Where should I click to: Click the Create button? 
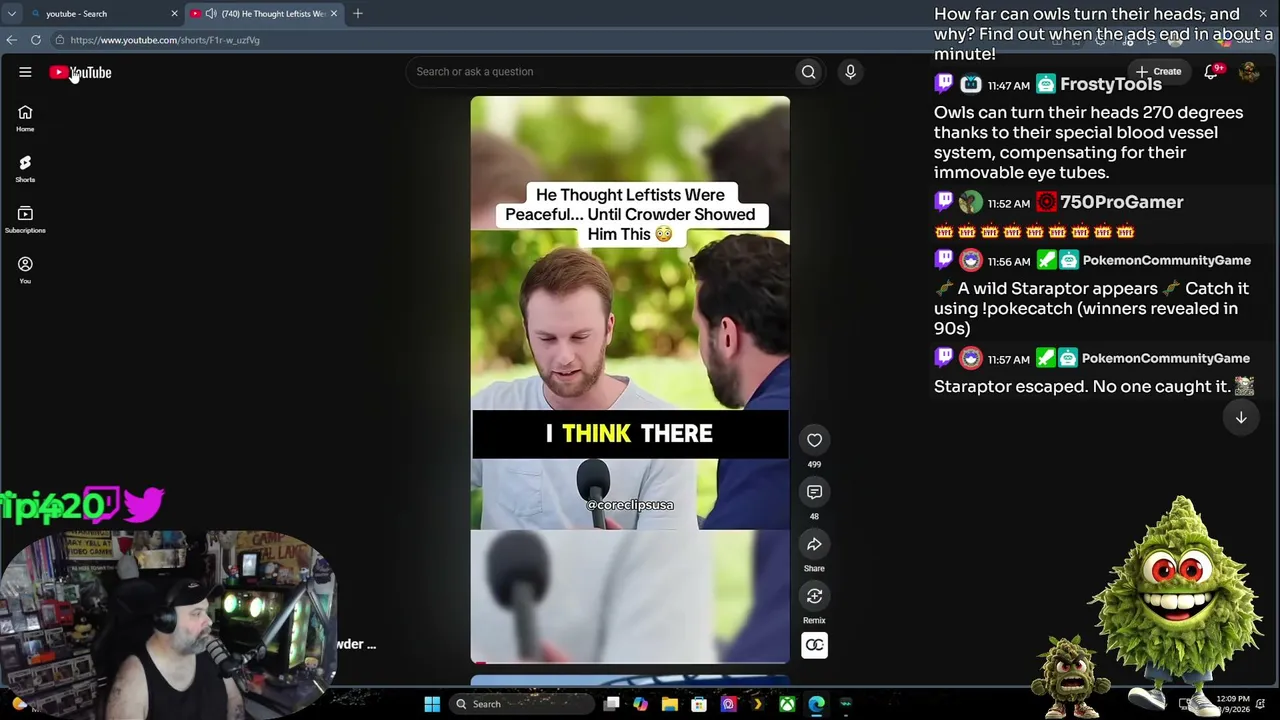tap(1160, 72)
